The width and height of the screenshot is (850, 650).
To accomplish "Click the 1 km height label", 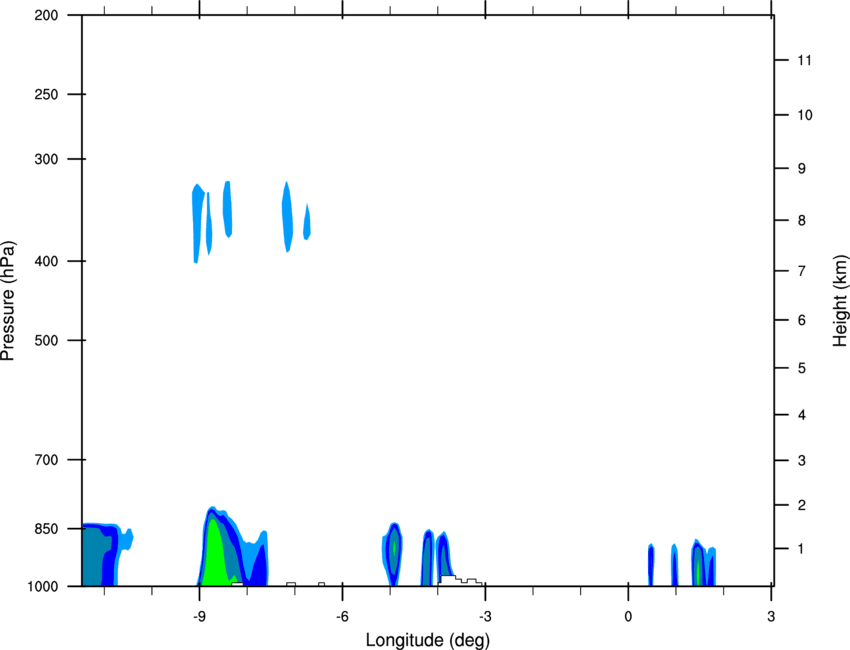I will click(802, 549).
